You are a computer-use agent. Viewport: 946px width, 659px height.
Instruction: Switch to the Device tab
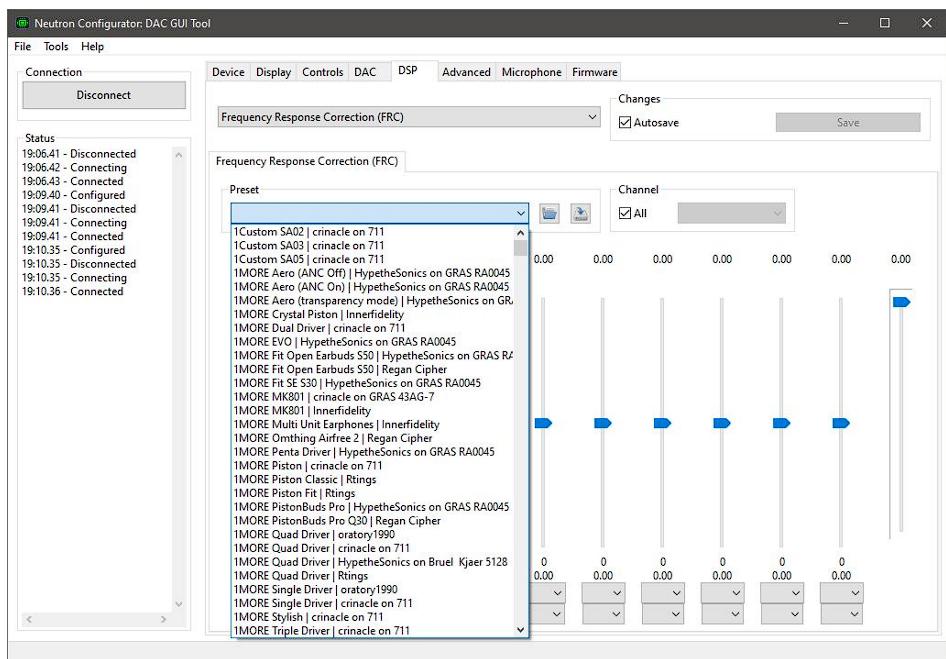click(x=228, y=72)
